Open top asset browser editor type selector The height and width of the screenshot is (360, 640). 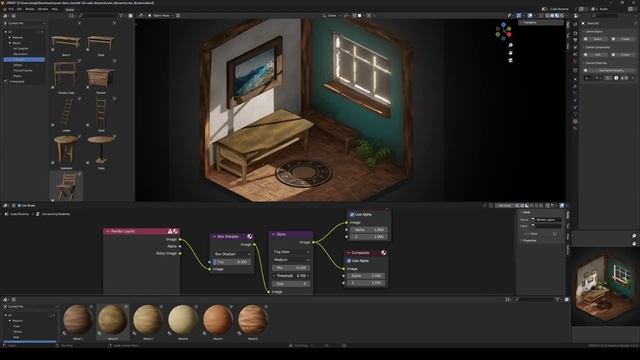[x=5, y=16]
